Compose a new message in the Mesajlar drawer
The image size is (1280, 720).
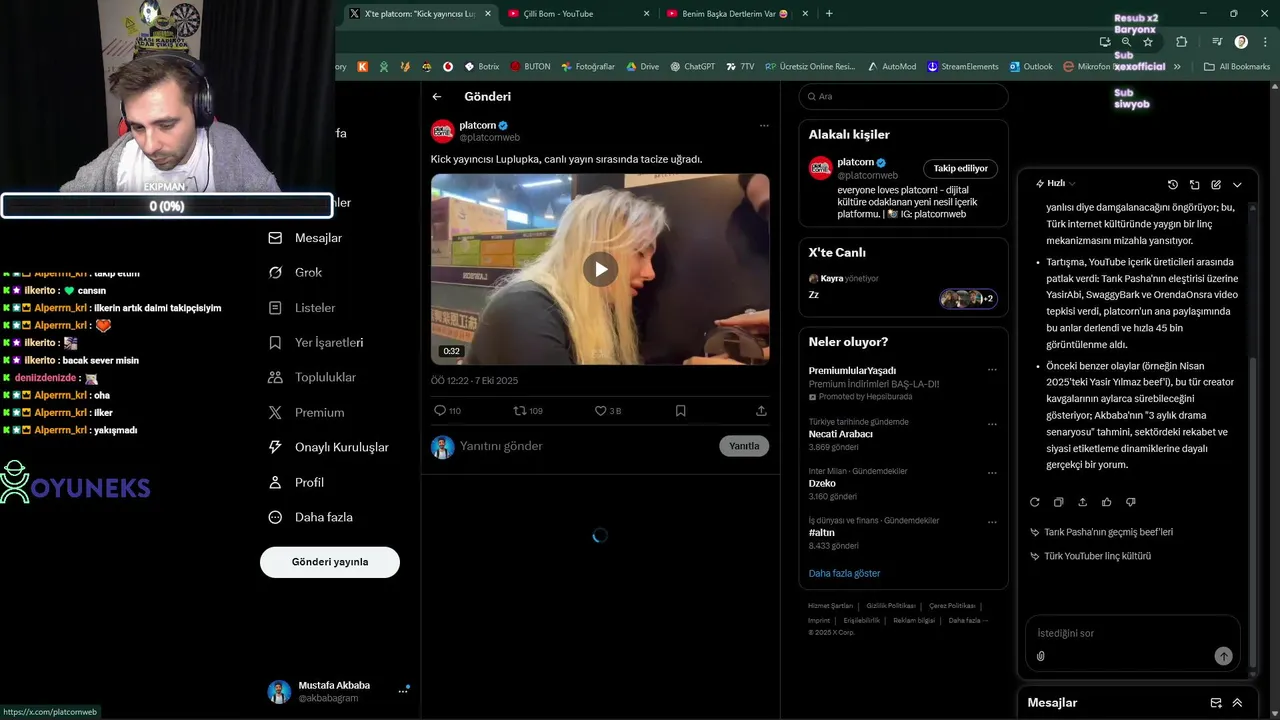(x=1216, y=703)
